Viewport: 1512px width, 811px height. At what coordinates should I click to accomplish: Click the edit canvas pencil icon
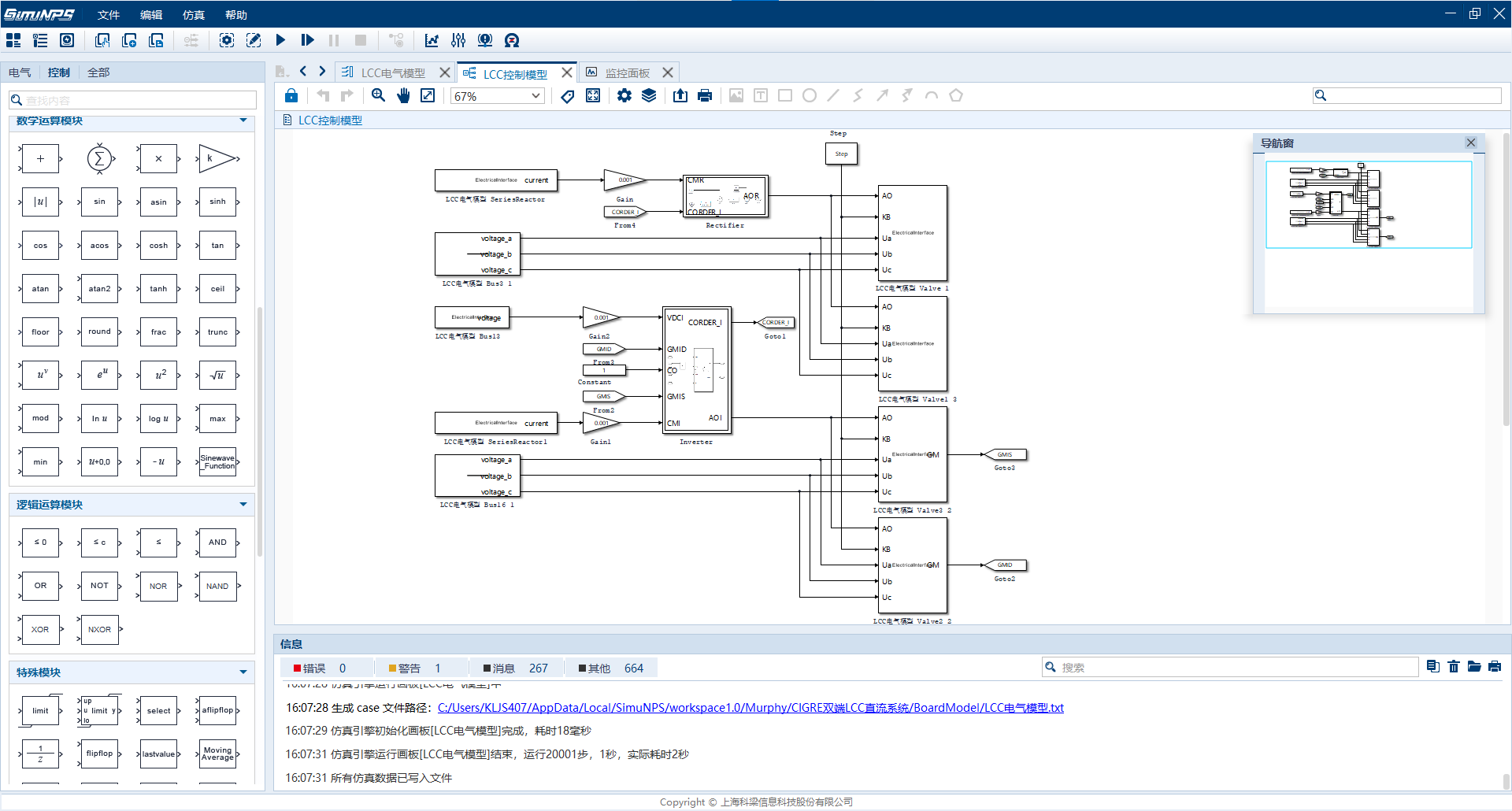[254, 40]
